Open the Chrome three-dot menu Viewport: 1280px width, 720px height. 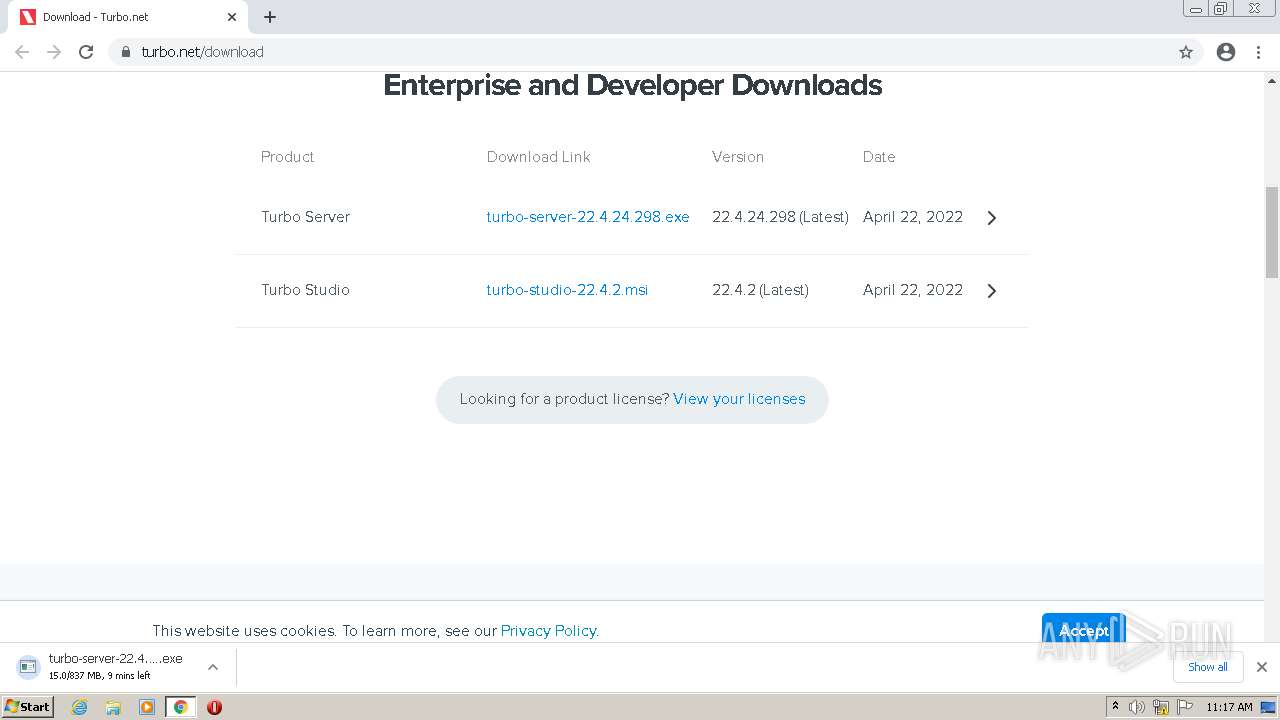click(x=1258, y=52)
